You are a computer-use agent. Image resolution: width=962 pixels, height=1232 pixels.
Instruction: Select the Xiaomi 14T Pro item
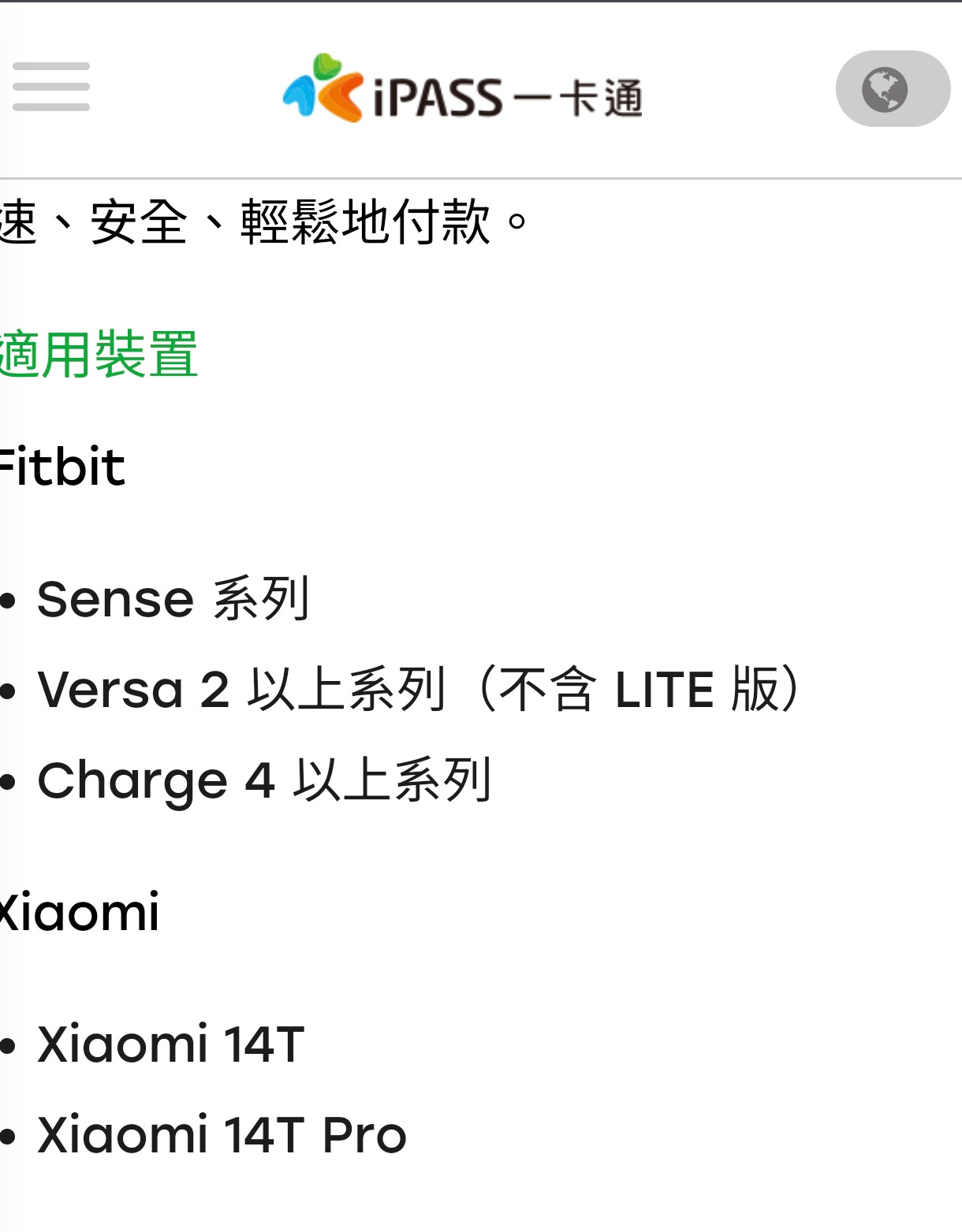pos(222,1135)
